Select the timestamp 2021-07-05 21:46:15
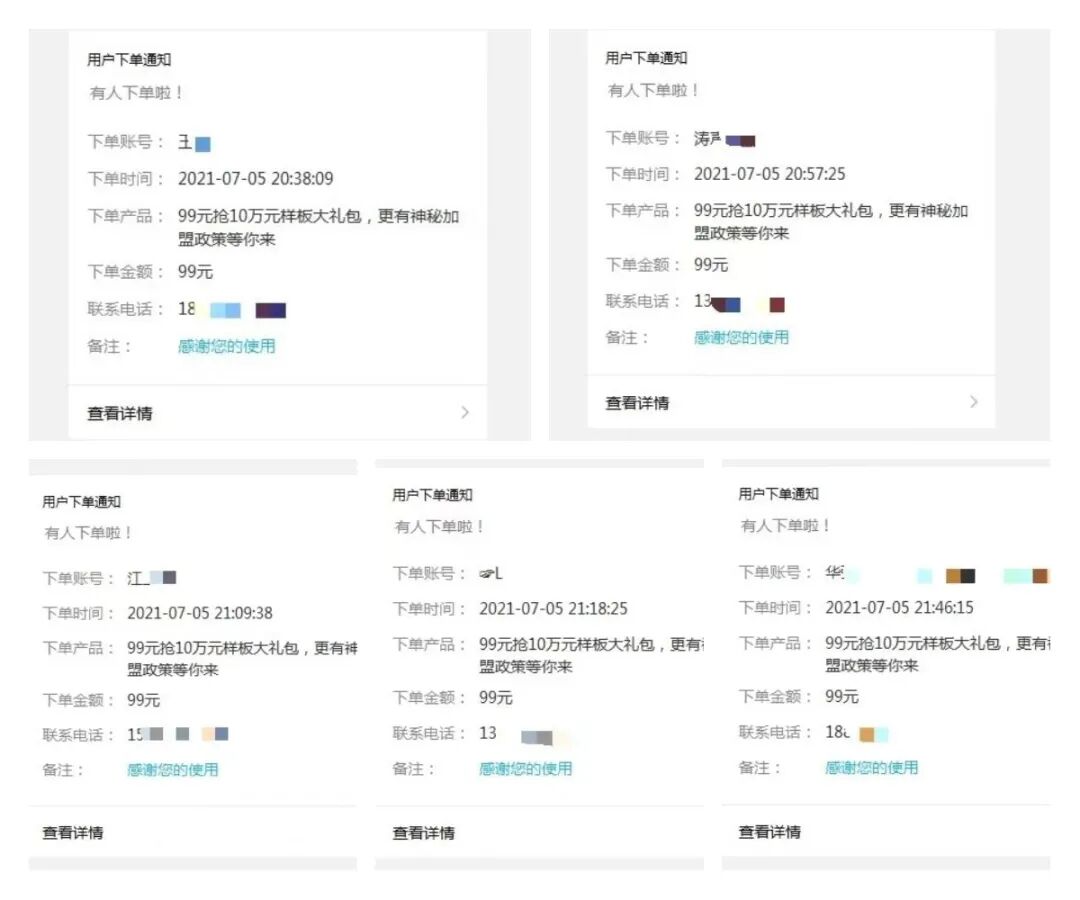Image resolution: width=1080 pixels, height=900 pixels. 899,607
